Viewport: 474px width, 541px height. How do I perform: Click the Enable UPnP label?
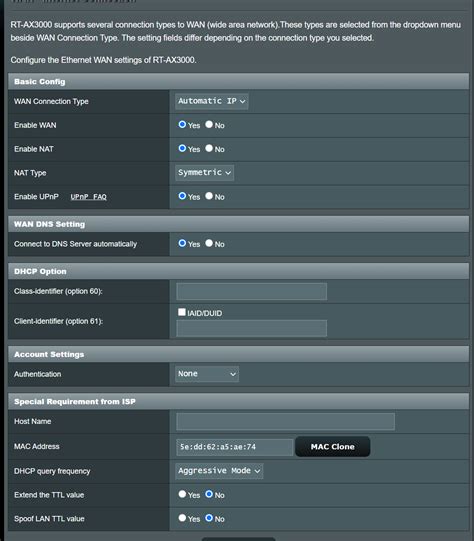coord(36,197)
